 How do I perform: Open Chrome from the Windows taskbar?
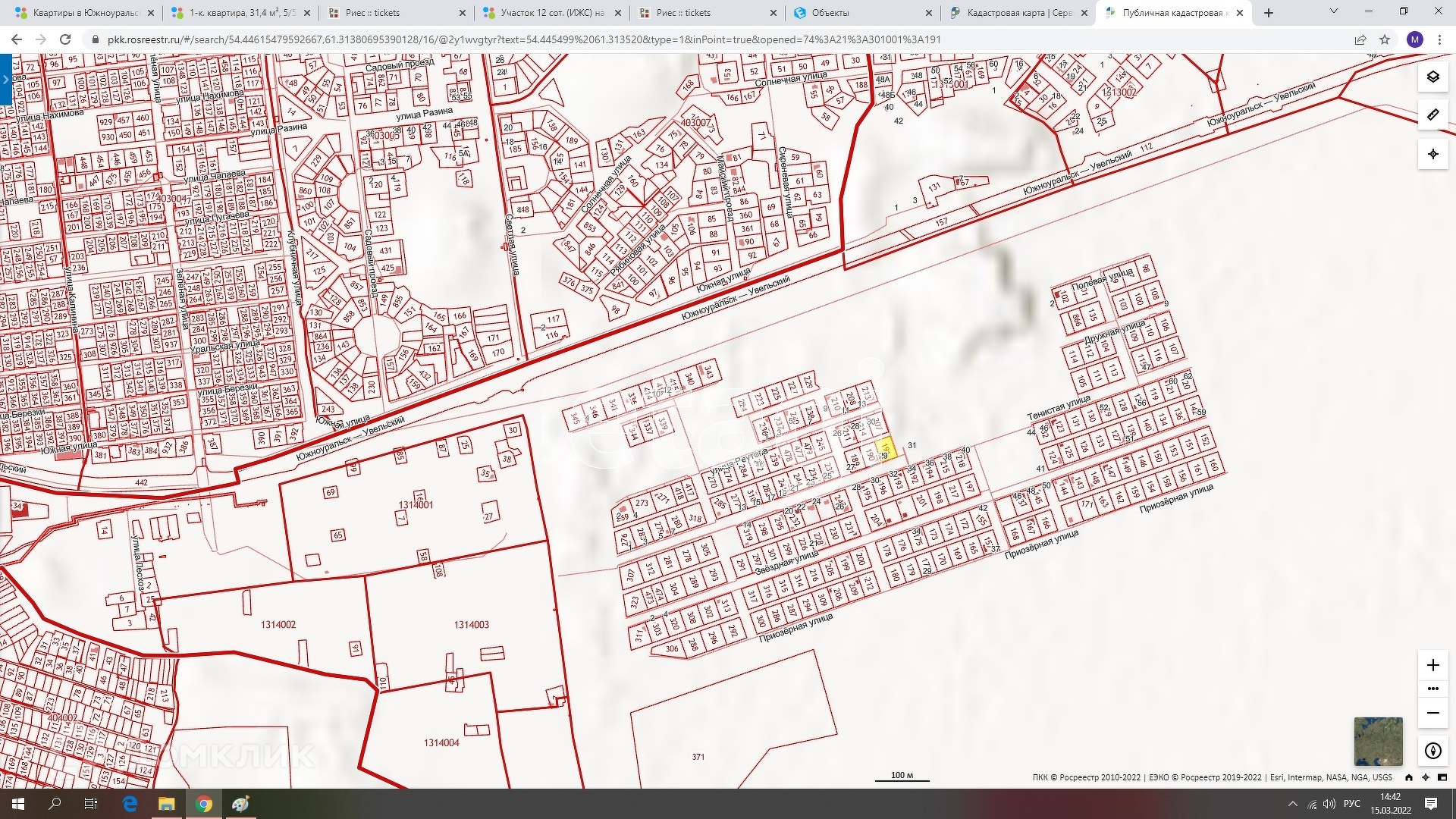point(203,804)
